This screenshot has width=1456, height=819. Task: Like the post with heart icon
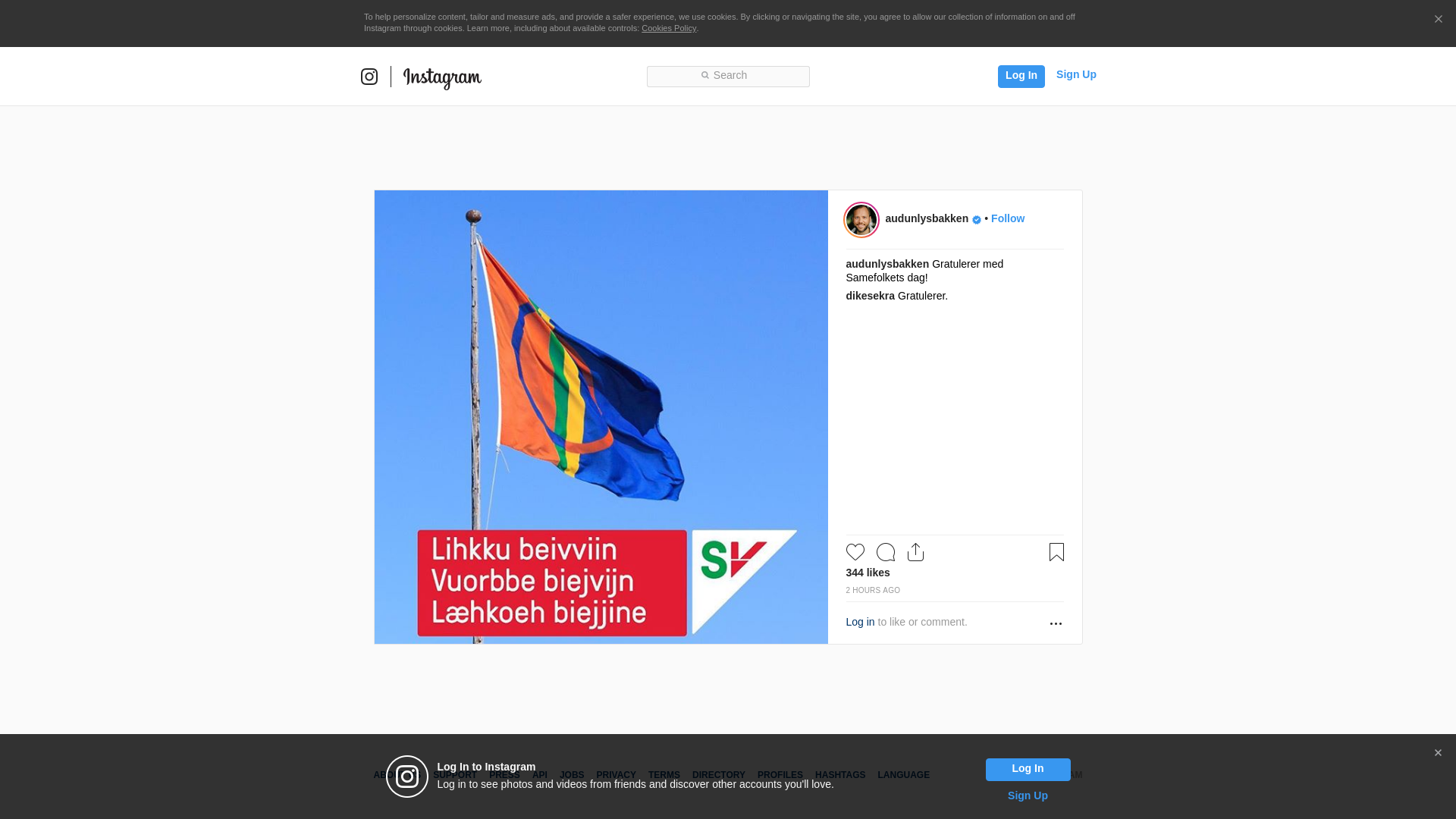tap(855, 552)
